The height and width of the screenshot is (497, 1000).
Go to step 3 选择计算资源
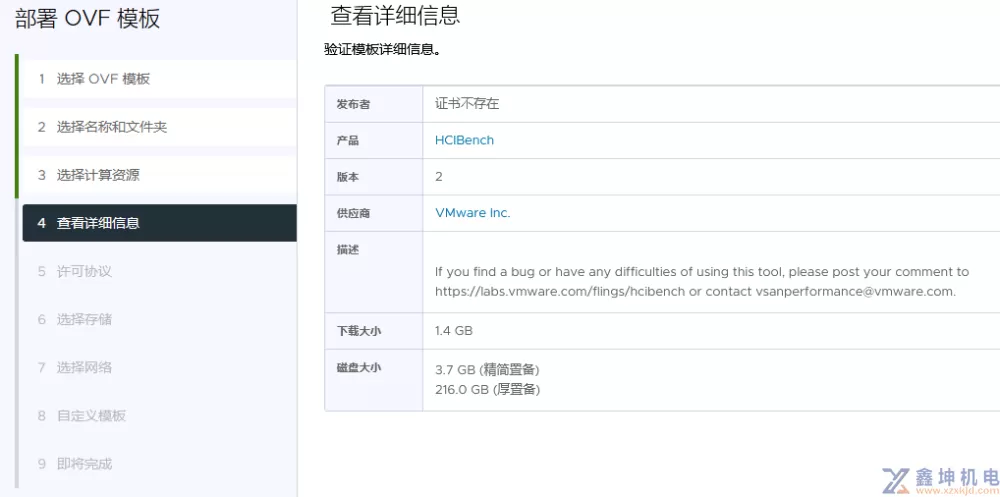(159, 175)
